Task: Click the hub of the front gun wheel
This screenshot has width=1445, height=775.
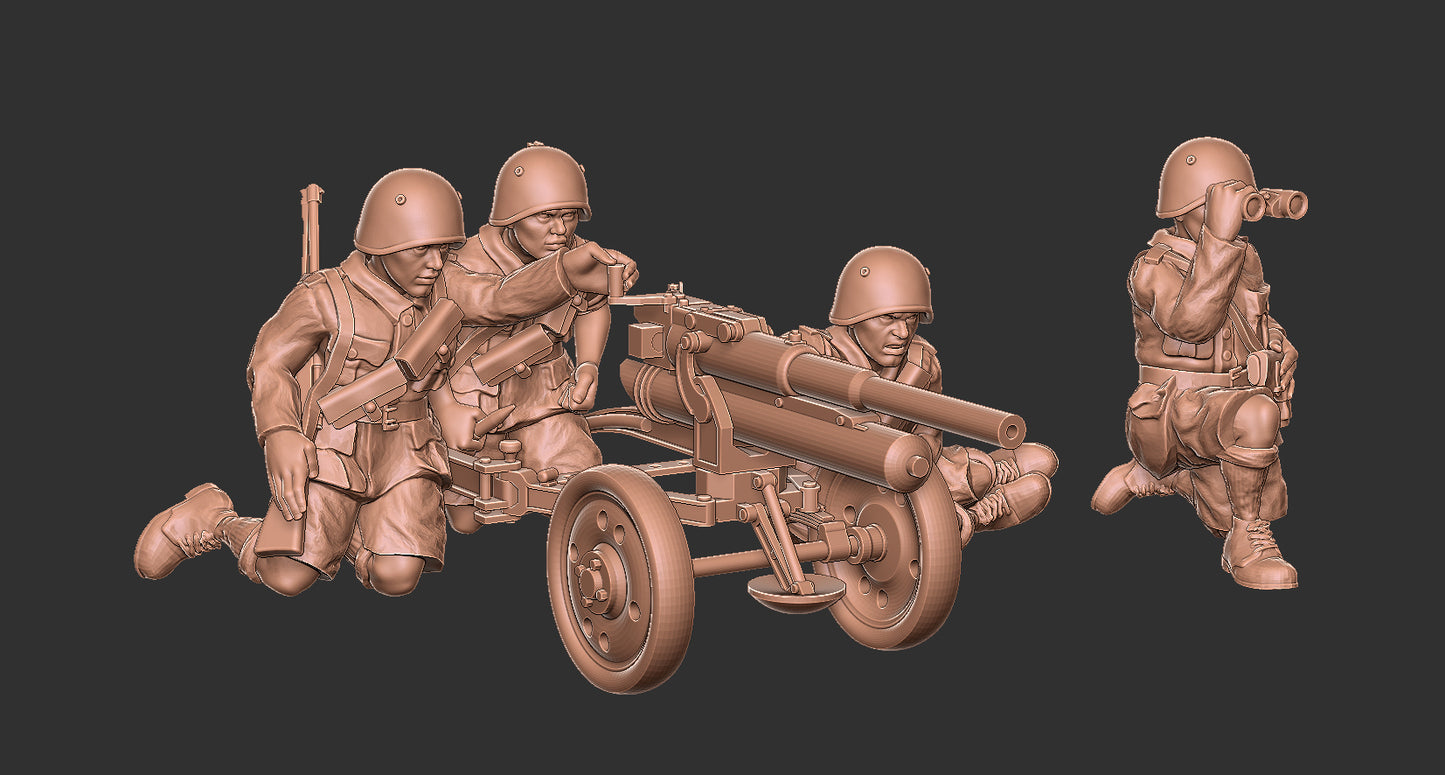Action: pos(596,580)
